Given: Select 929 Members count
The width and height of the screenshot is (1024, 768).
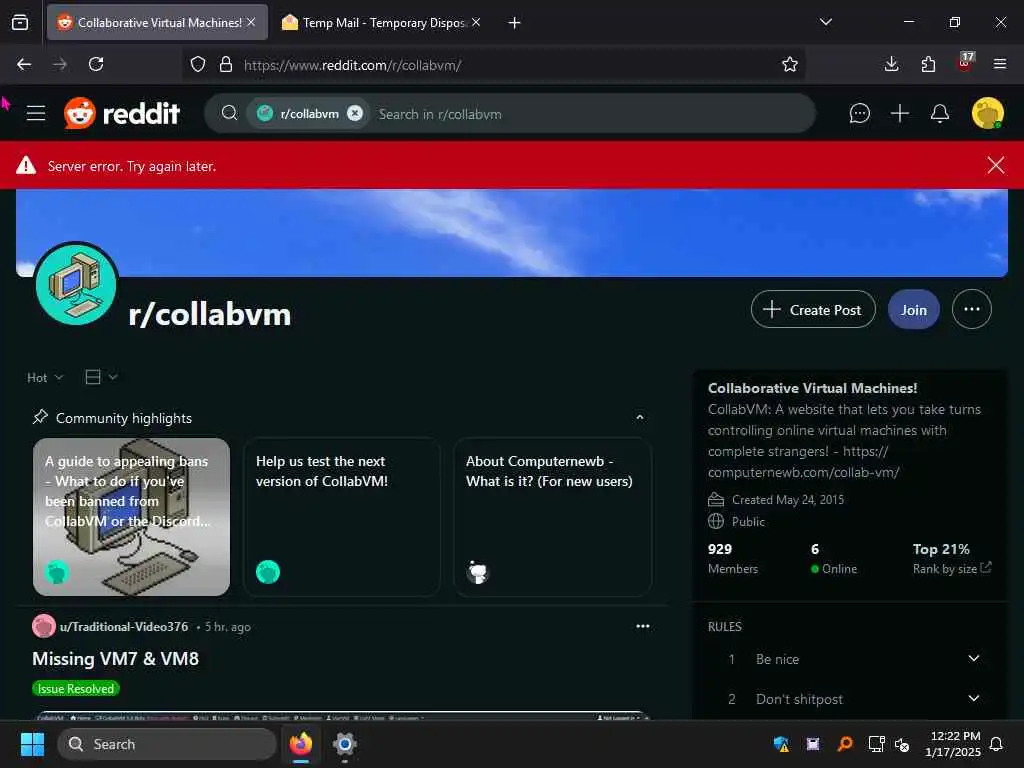Looking at the screenshot, I should [x=733, y=558].
